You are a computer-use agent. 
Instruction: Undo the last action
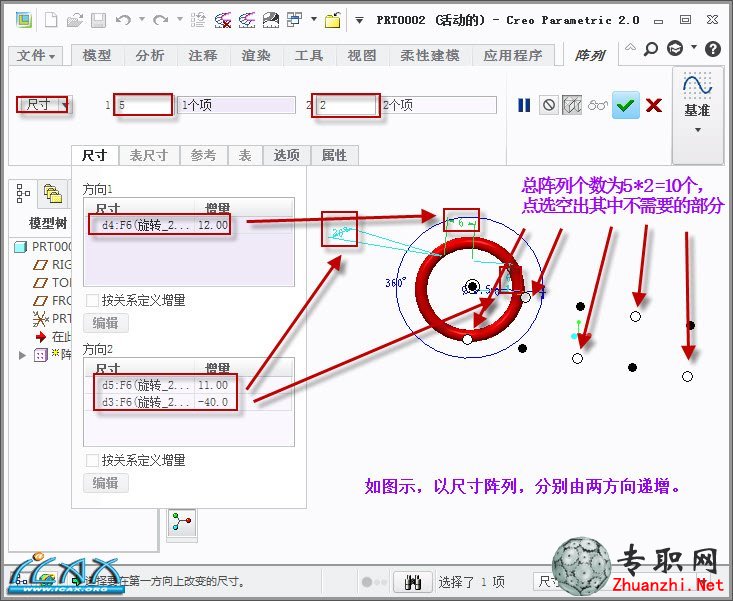point(123,20)
